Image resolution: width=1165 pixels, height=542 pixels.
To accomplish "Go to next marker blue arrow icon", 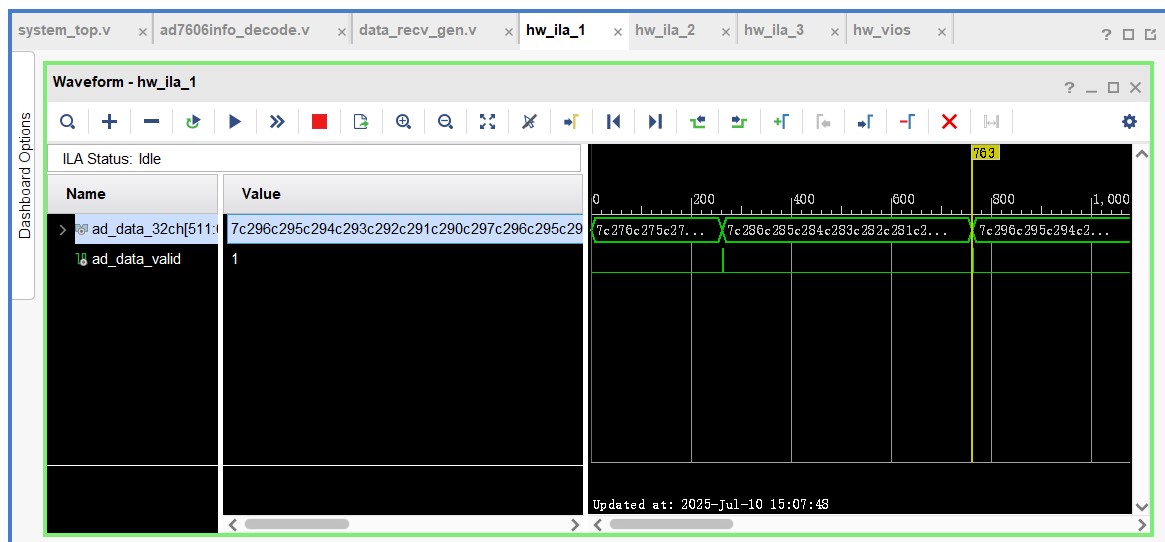I will click(865, 122).
